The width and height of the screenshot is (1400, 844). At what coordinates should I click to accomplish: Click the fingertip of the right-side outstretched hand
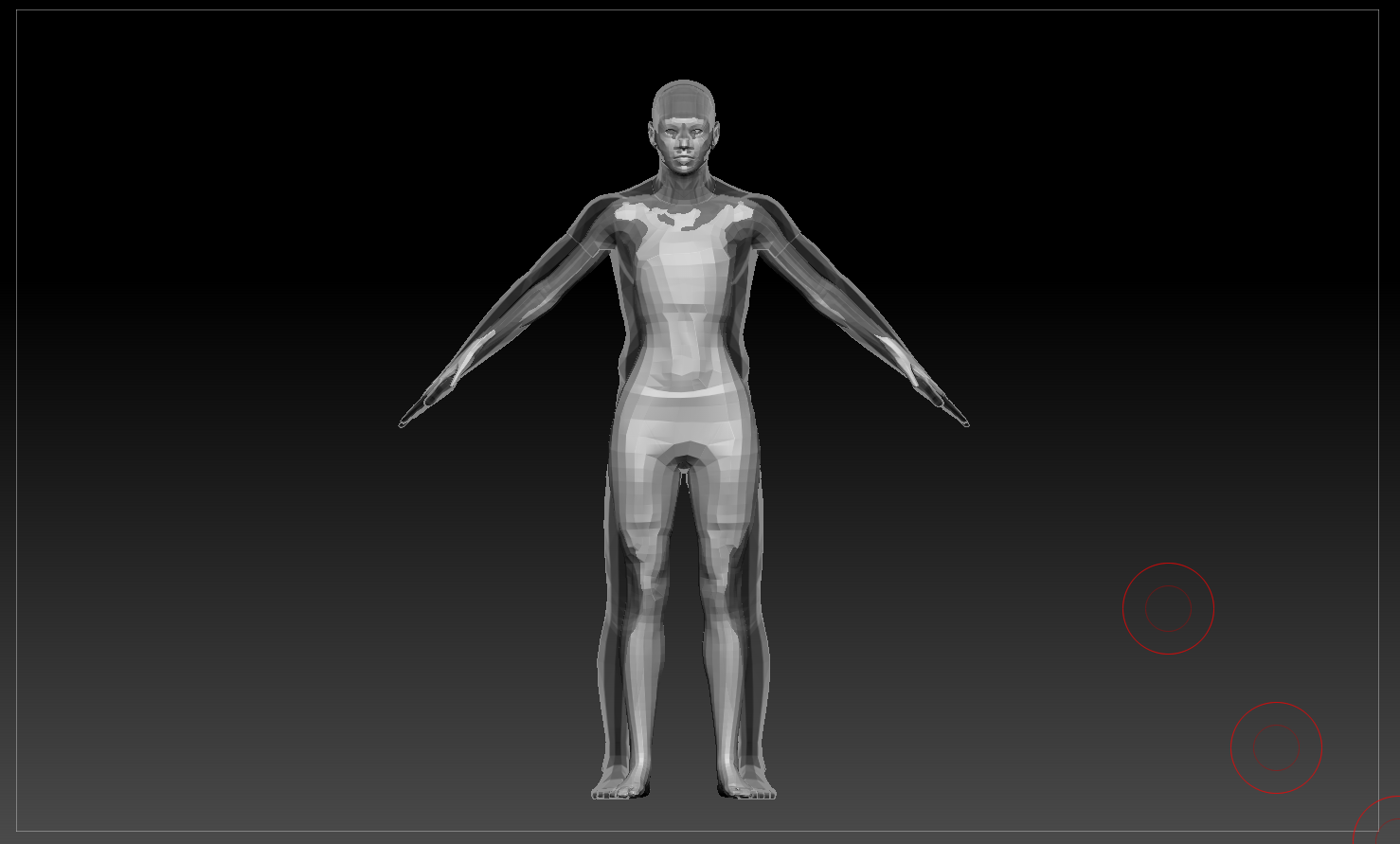tap(964, 422)
